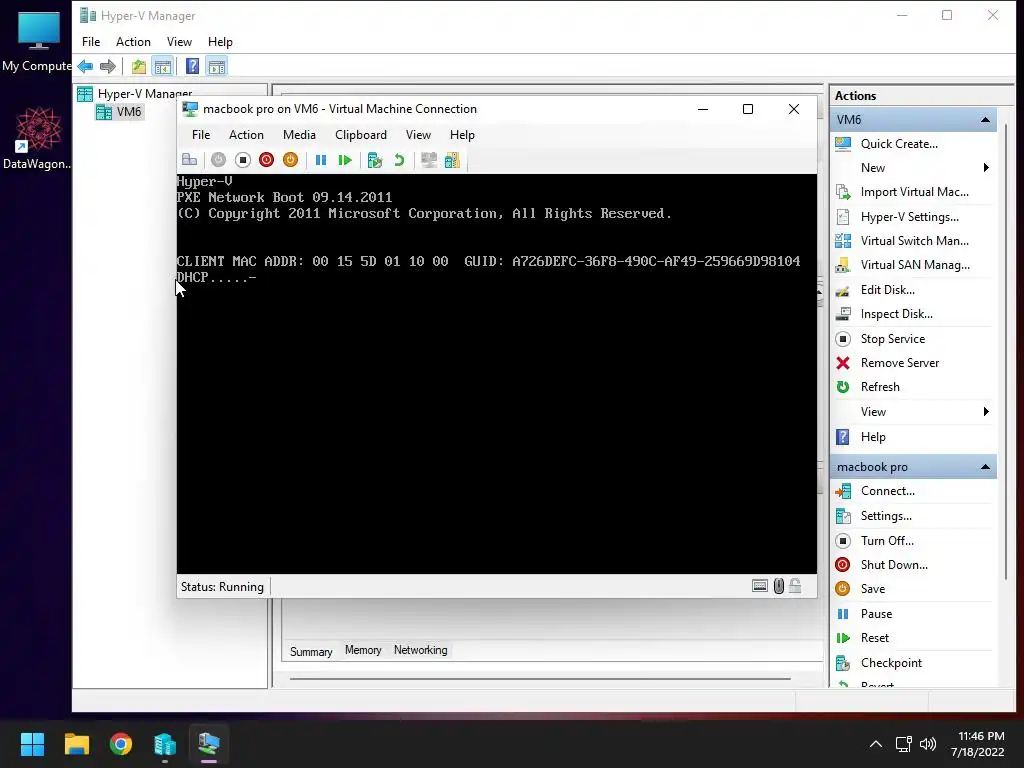Switch to the Memory tab

click(x=363, y=650)
